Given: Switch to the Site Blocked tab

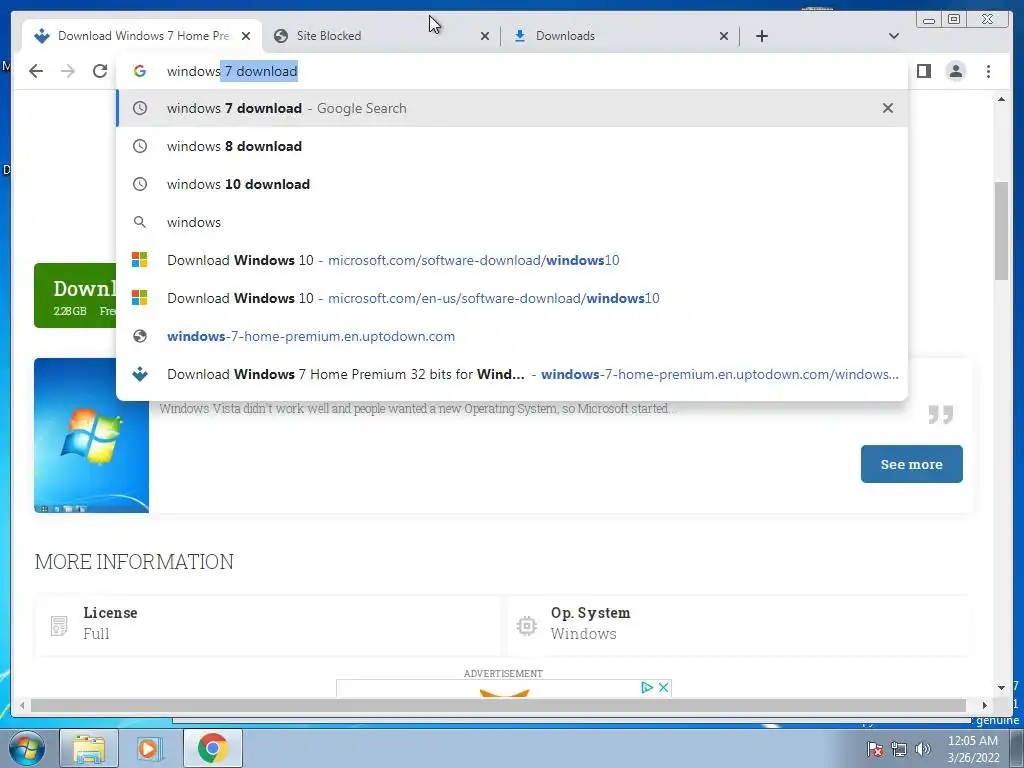Looking at the screenshot, I should click(379, 36).
